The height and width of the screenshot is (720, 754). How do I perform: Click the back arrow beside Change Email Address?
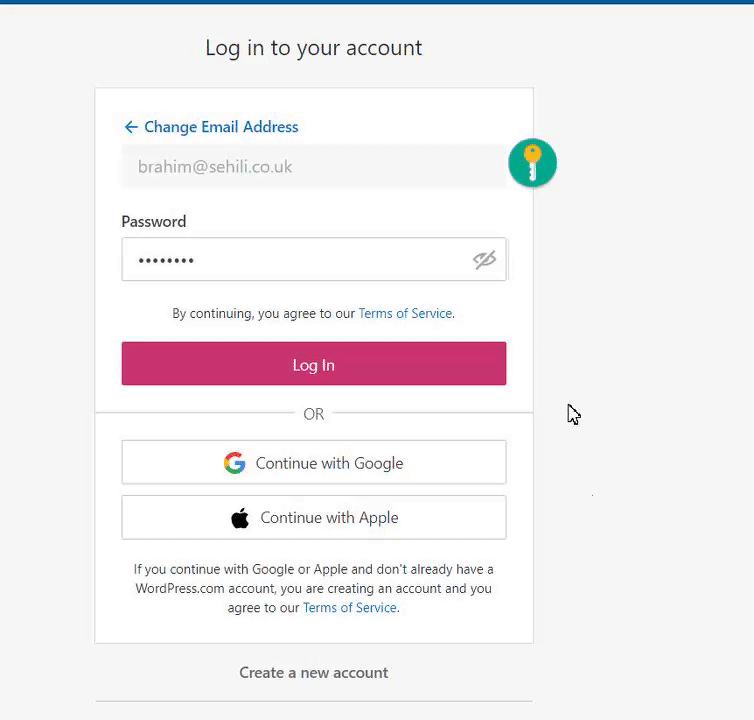131,127
